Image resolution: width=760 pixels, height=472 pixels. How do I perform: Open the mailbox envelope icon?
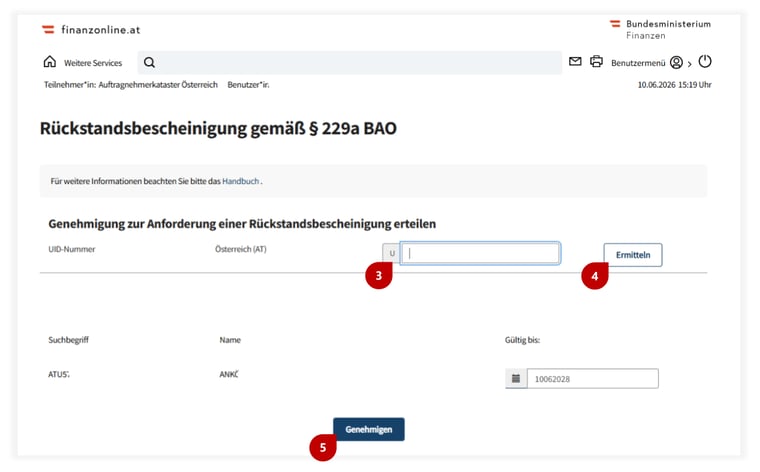point(575,62)
